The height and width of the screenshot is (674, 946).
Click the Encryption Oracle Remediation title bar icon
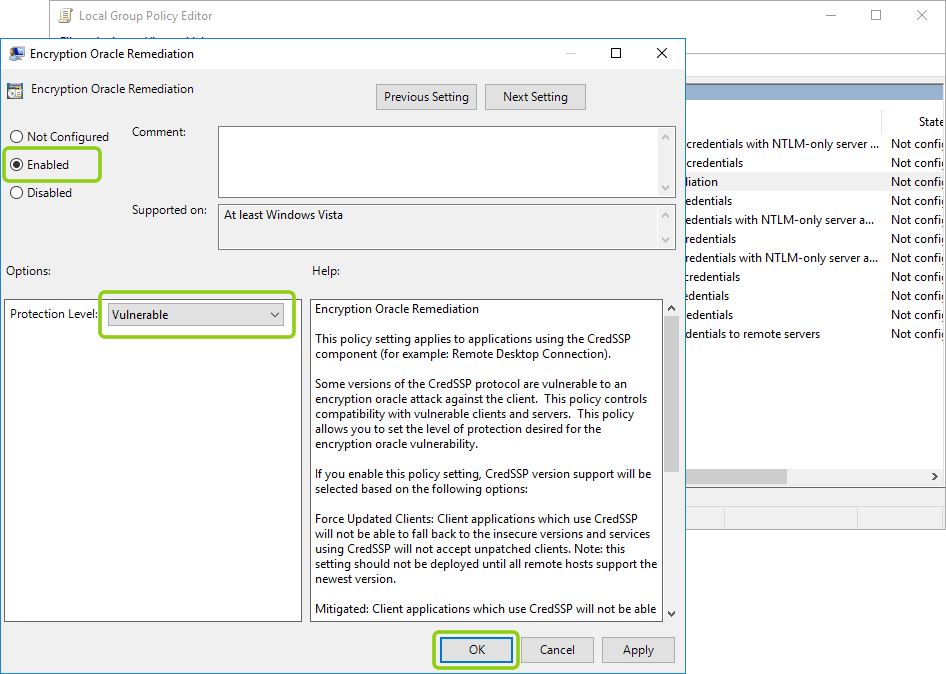[x=17, y=54]
